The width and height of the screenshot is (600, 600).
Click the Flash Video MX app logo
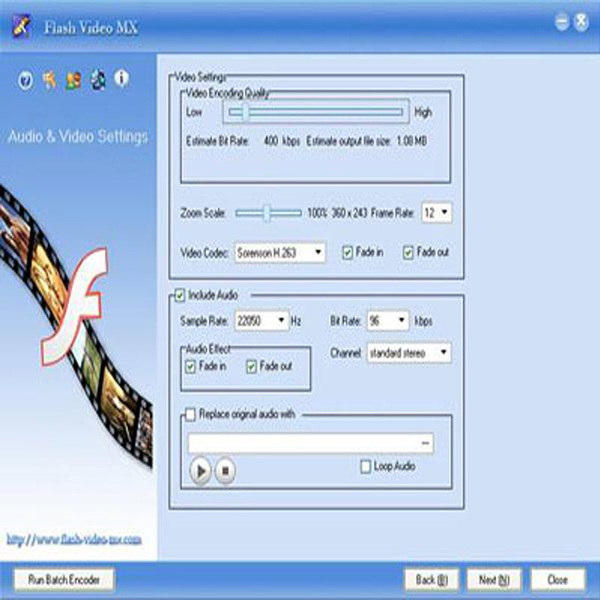[x=21, y=26]
